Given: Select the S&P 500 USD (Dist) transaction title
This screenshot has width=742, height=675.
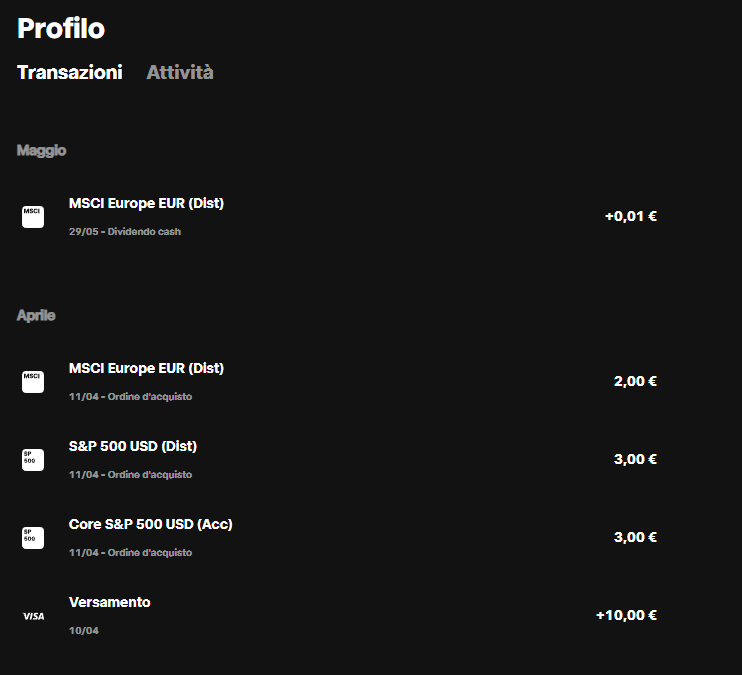Looking at the screenshot, I should [x=132, y=446].
